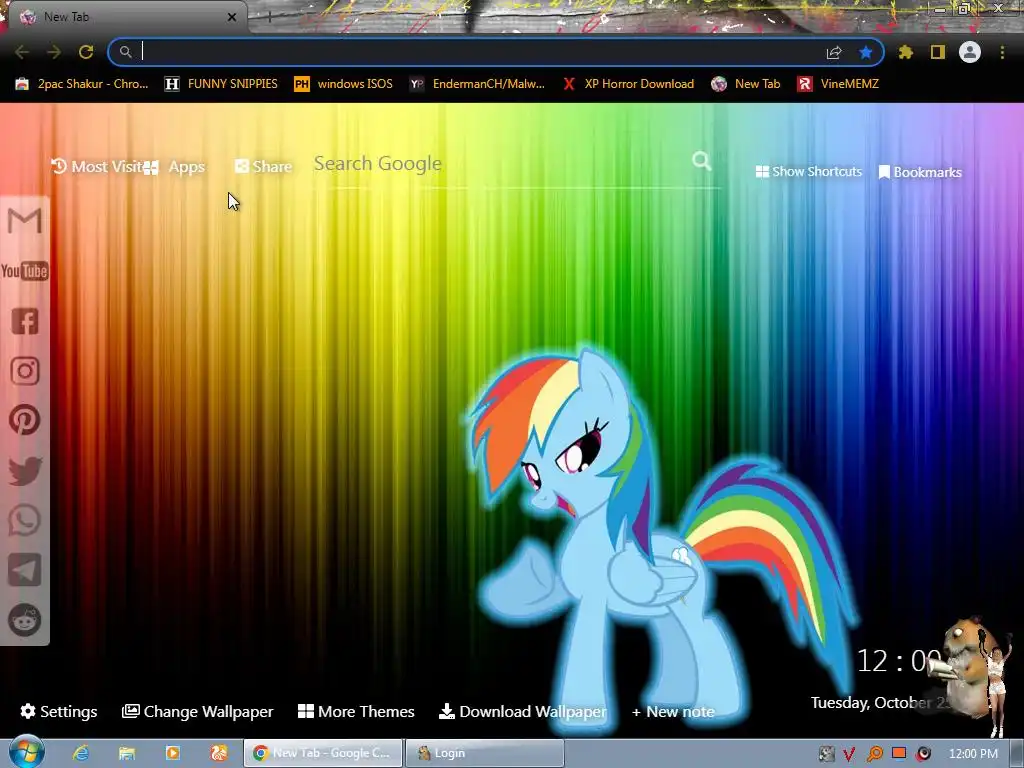
Task: Open Facebook sidebar shortcut
Action: tap(25, 321)
